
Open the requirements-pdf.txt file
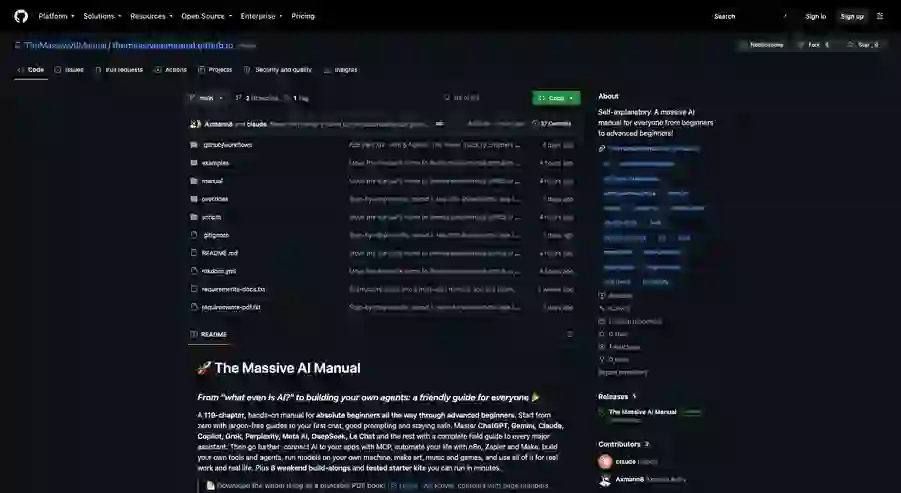pos(231,307)
